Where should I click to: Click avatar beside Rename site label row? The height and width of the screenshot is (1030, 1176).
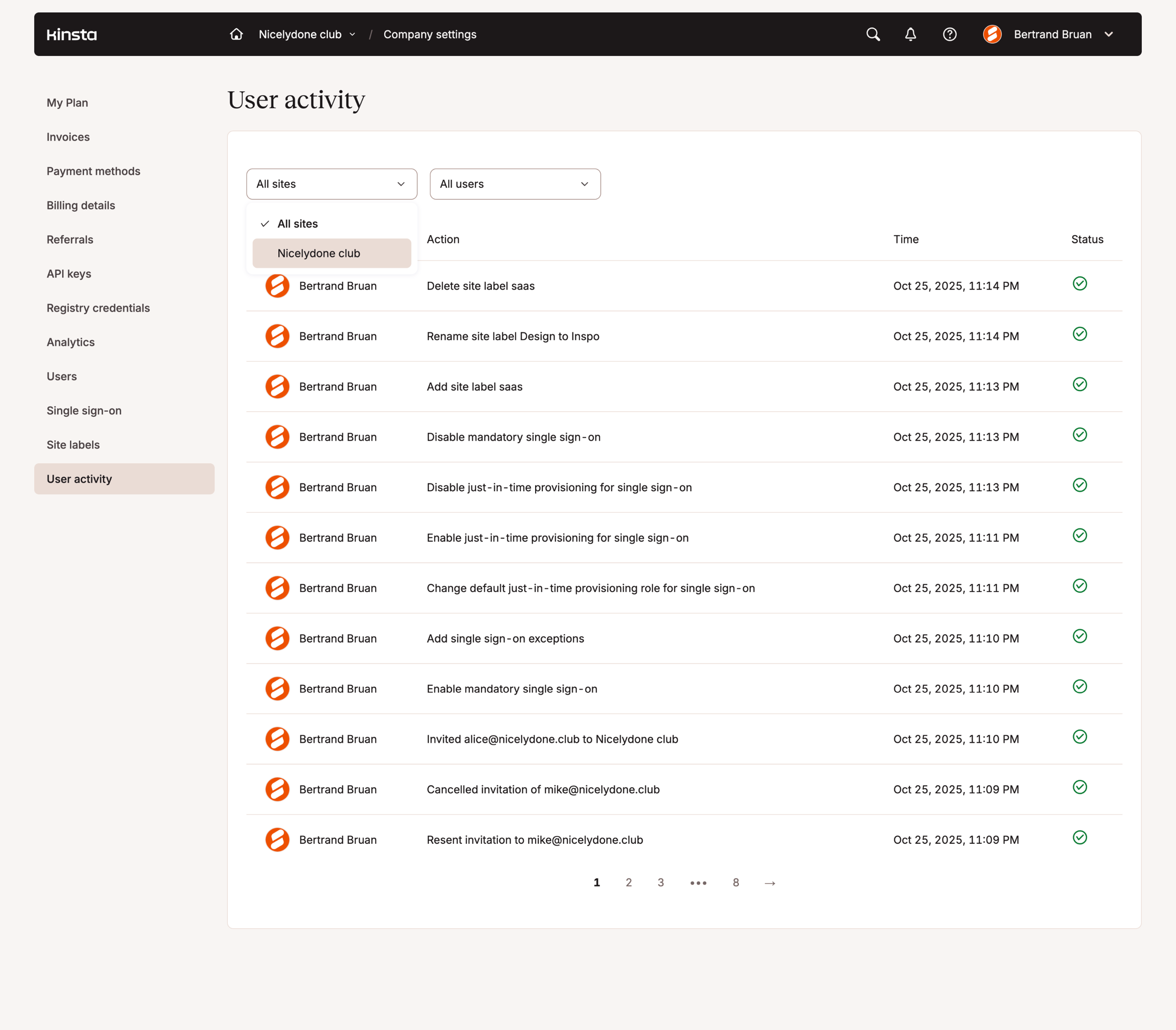click(x=277, y=336)
